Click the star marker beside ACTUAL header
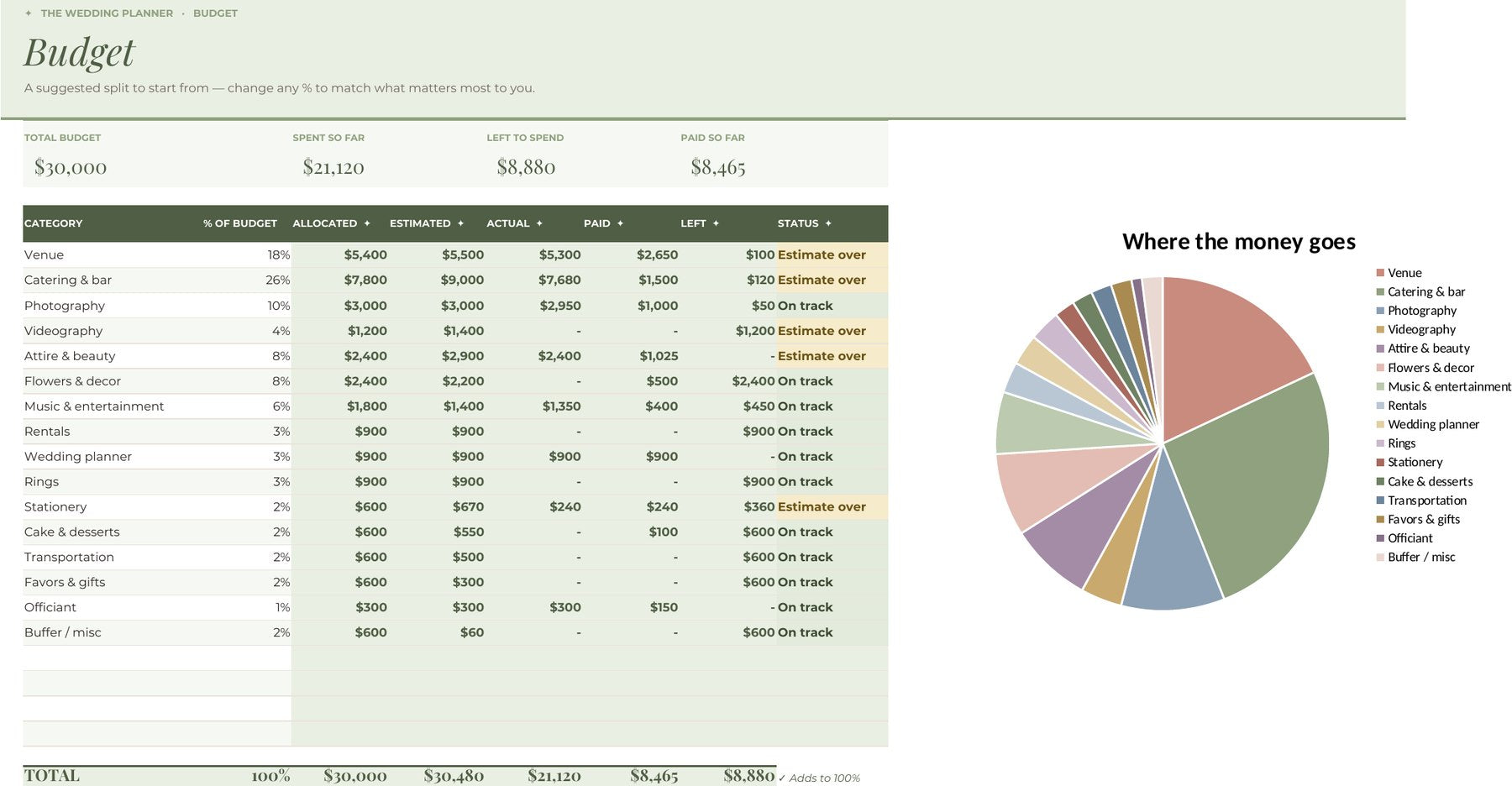 (x=539, y=223)
